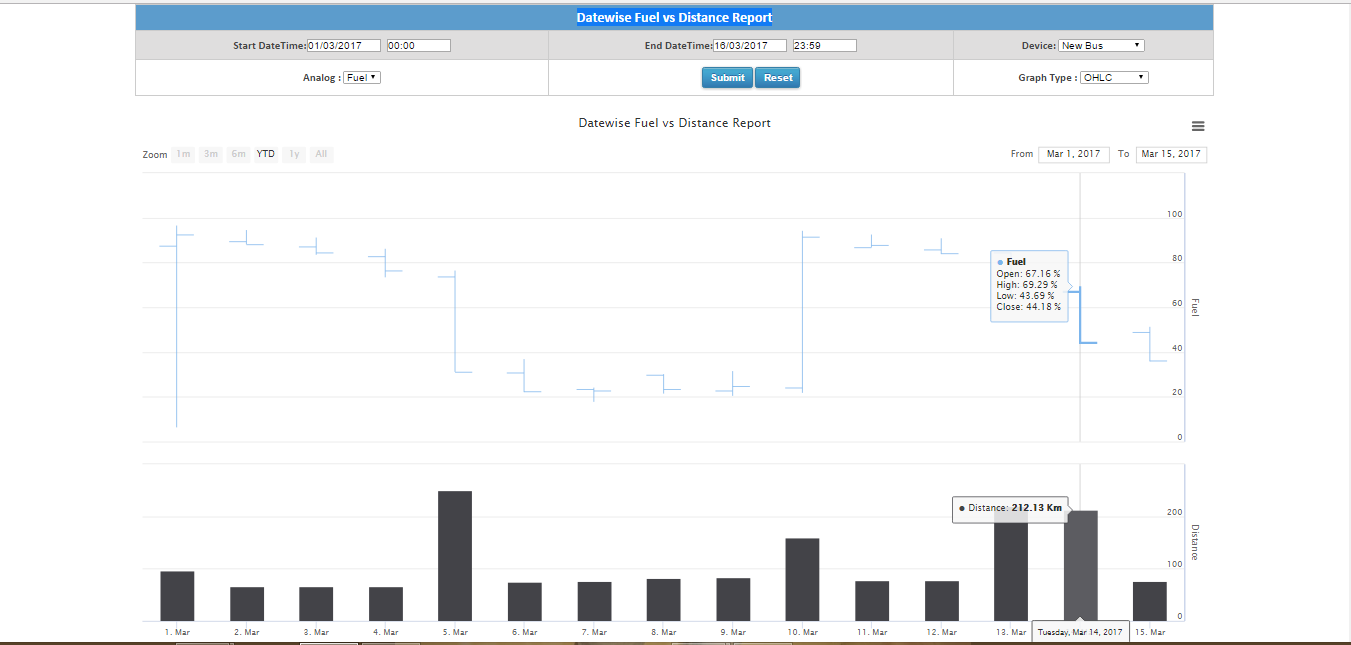Click the chart From date Mar 1, 2017
1351x645 pixels.
[1073, 154]
